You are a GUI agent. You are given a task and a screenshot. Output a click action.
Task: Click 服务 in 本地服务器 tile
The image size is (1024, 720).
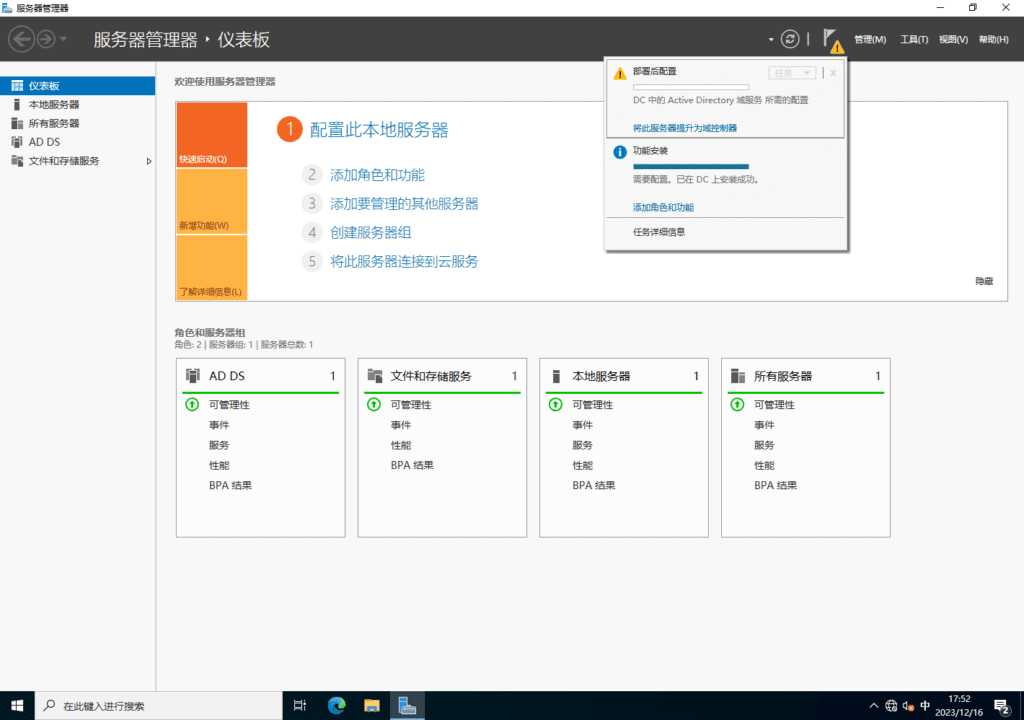[583, 445]
